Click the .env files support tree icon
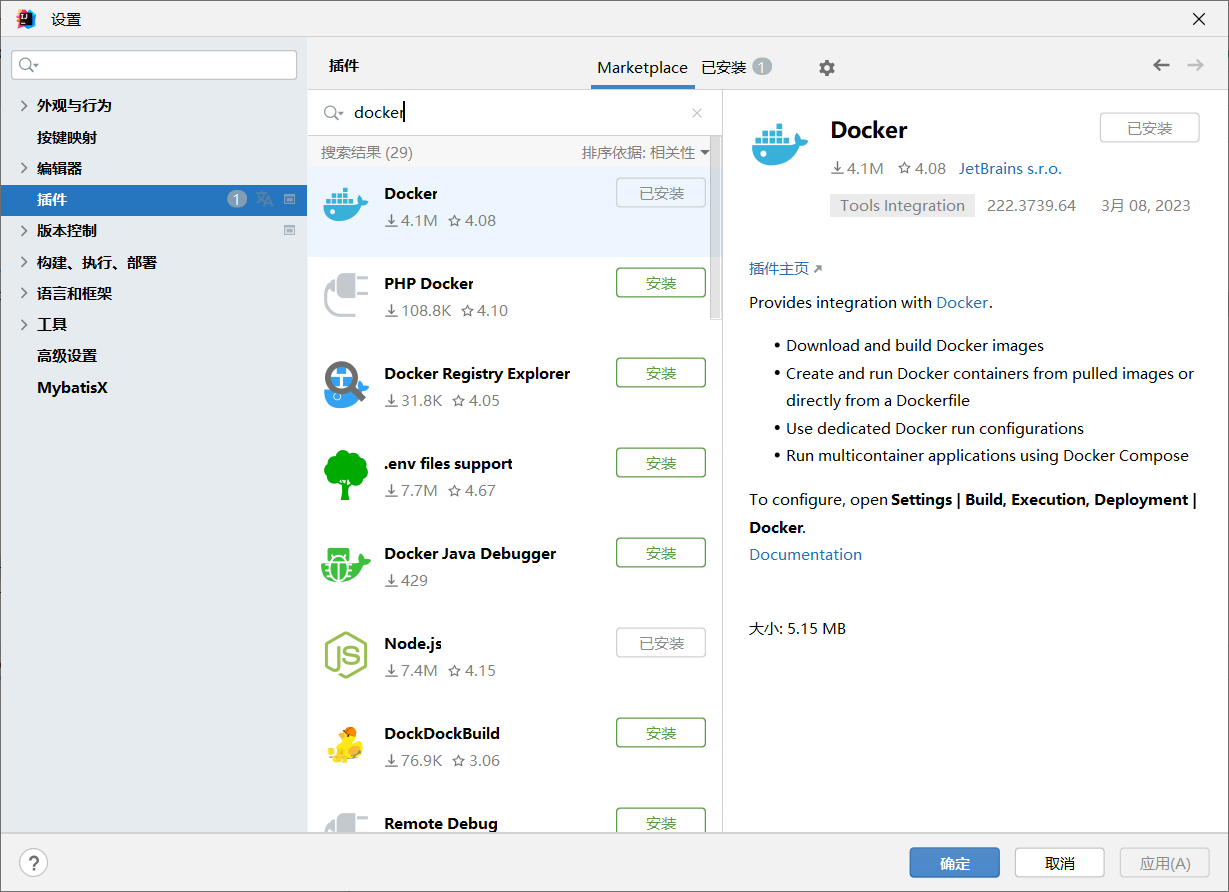 coord(345,475)
